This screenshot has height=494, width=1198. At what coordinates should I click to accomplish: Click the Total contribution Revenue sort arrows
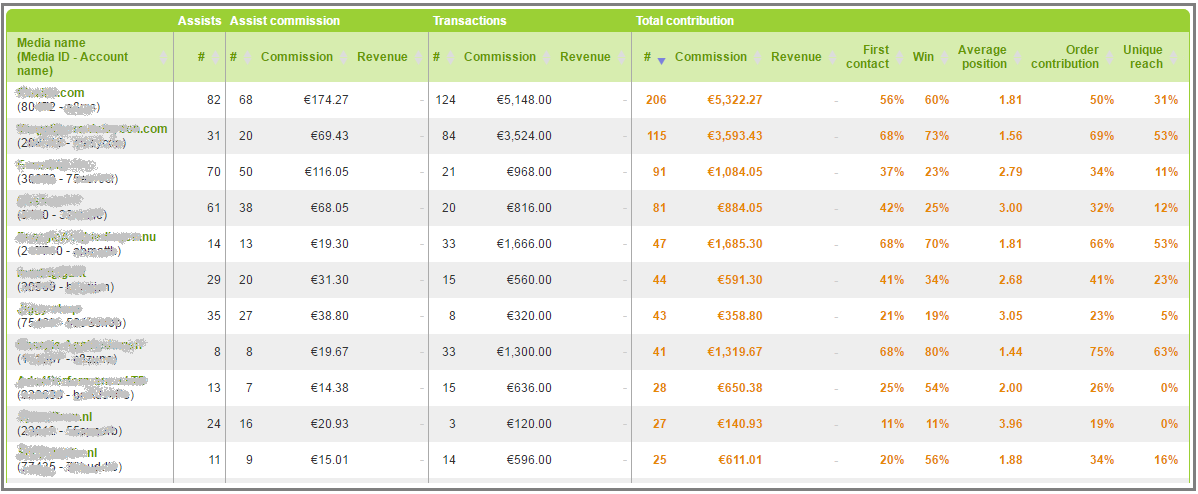[x=832, y=57]
